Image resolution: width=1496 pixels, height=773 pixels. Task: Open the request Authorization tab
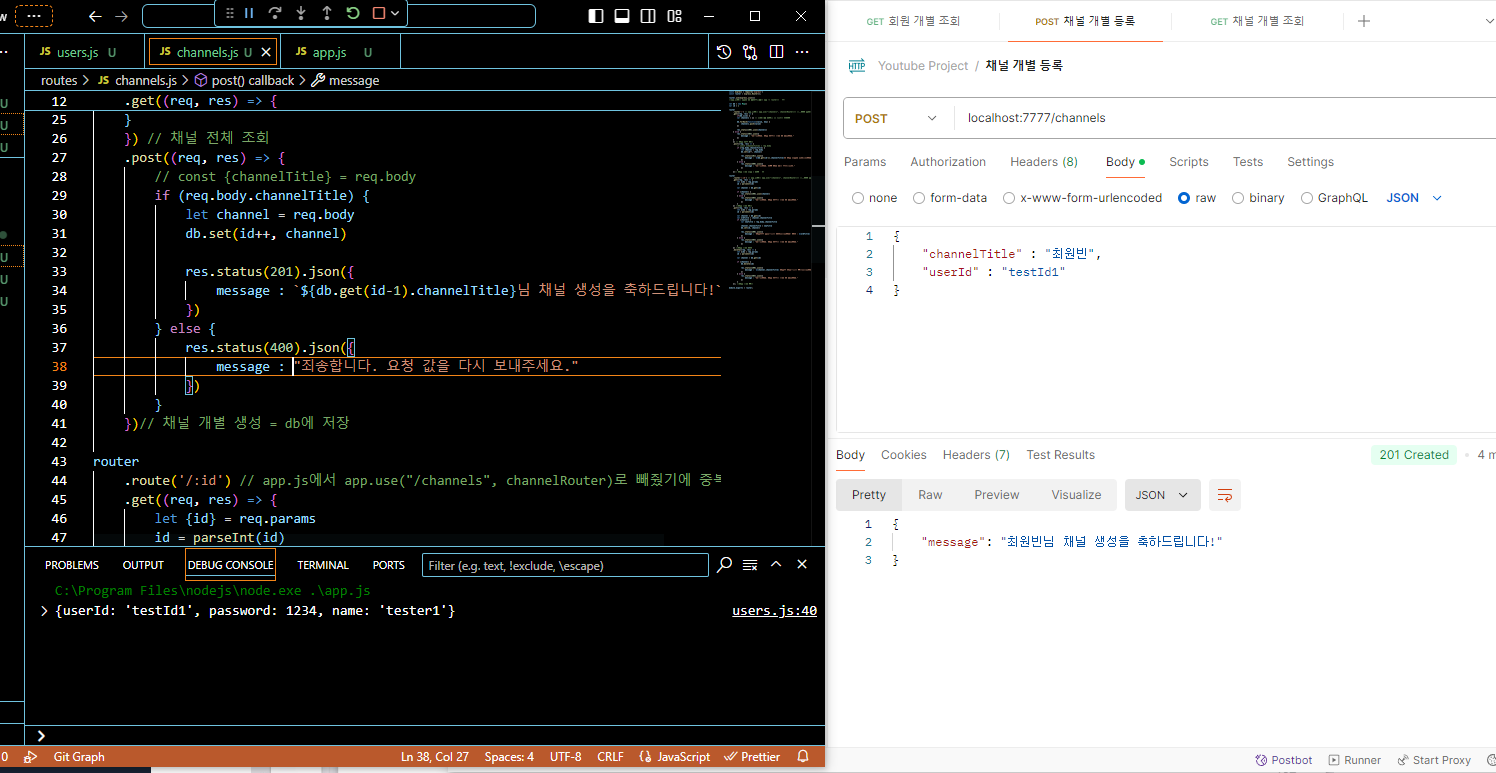coord(948,162)
